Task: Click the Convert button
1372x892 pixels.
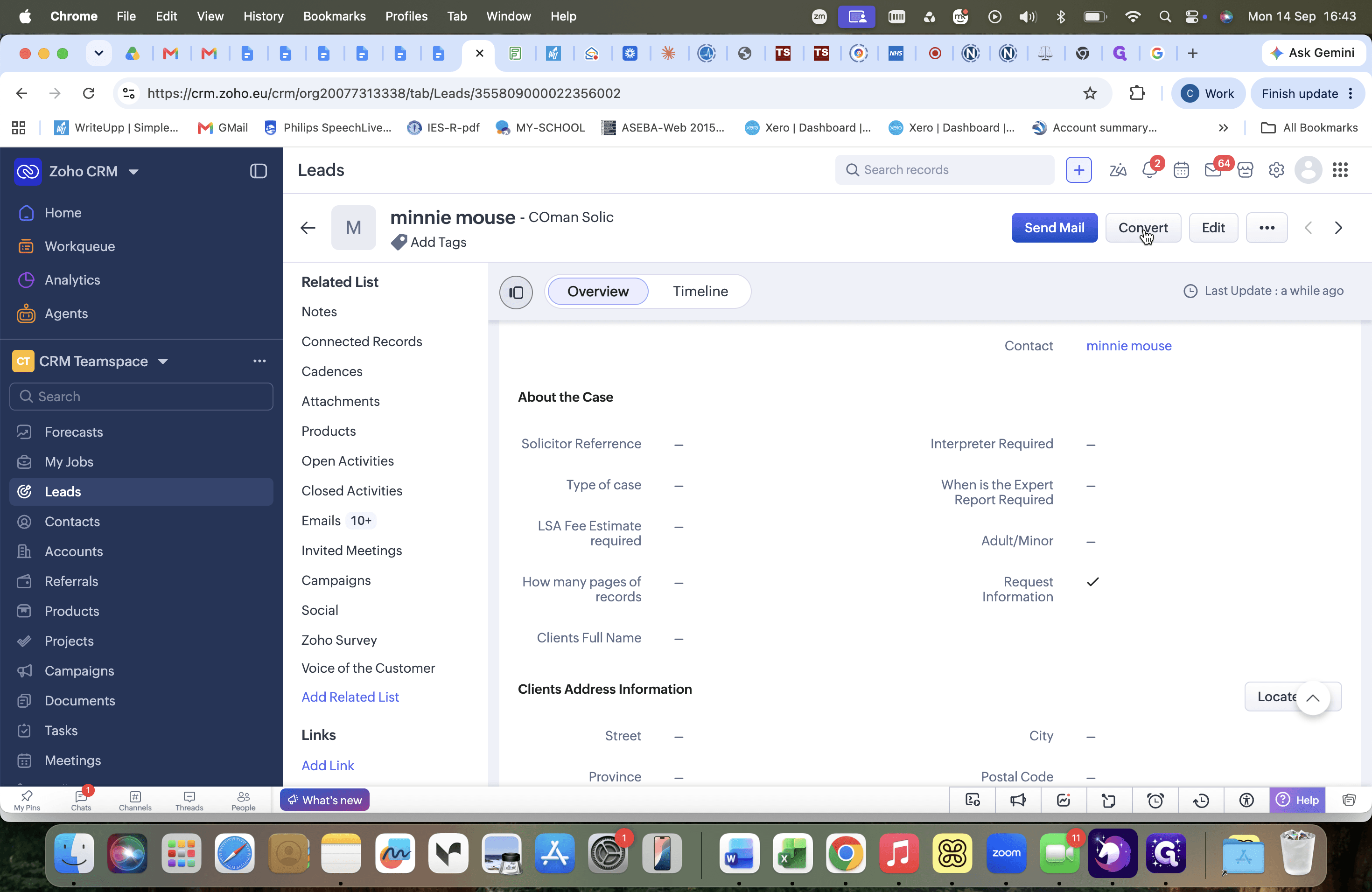Action: tap(1143, 228)
